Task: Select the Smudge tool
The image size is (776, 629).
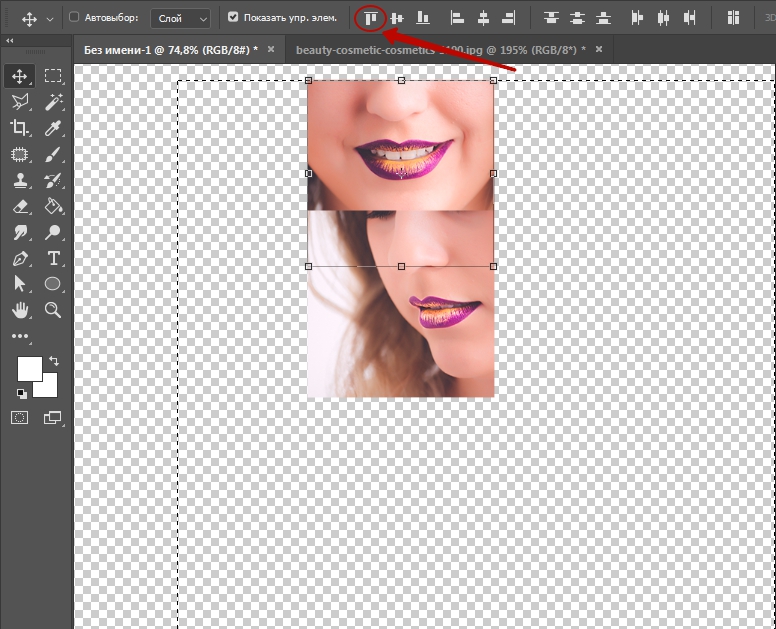Action: pyautogui.click(x=19, y=232)
